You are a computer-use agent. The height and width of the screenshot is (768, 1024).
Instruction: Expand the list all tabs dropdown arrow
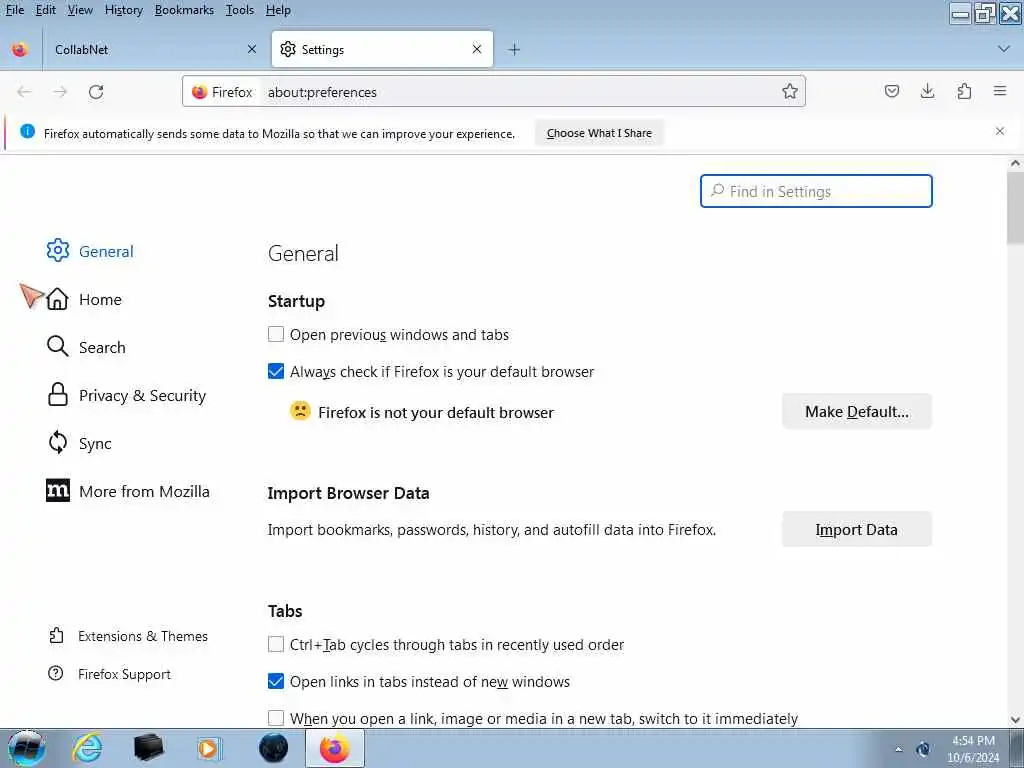[x=1004, y=49]
